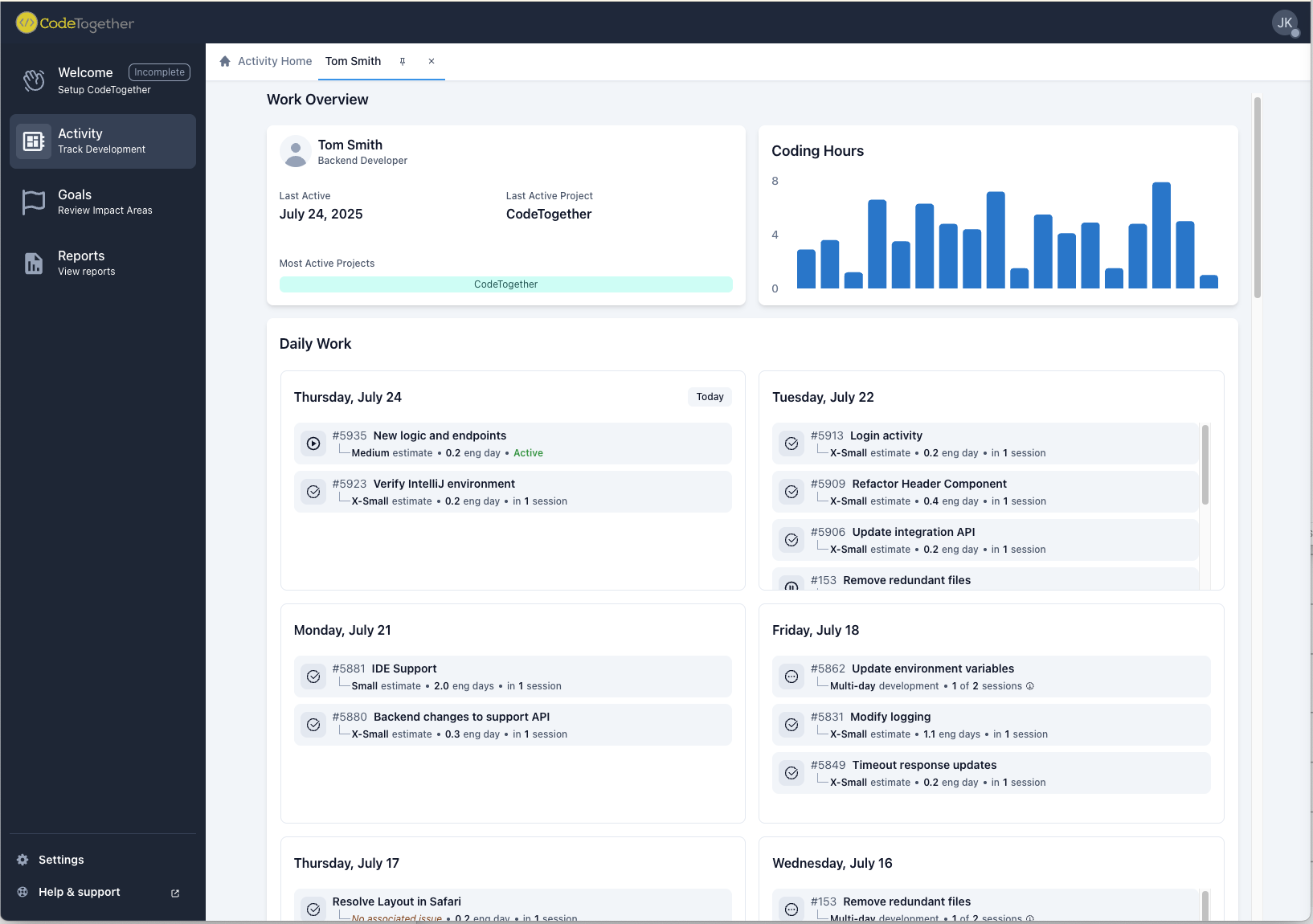
Task: Open Reports View reports section
Action: [103, 264]
